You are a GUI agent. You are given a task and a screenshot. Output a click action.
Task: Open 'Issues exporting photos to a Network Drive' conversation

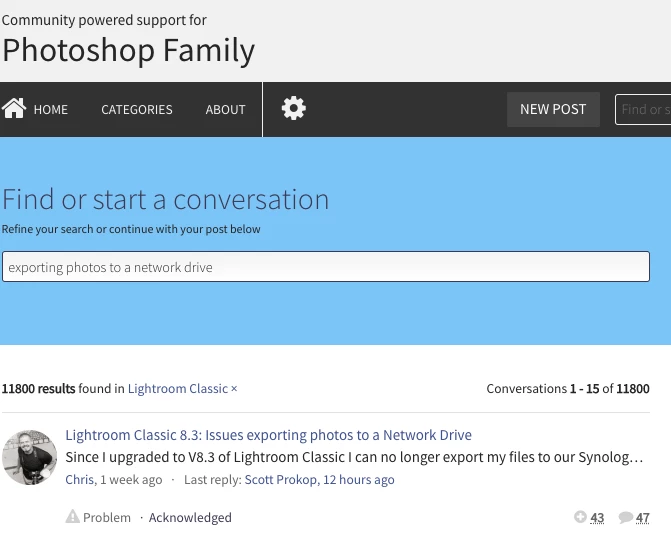coord(268,435)
